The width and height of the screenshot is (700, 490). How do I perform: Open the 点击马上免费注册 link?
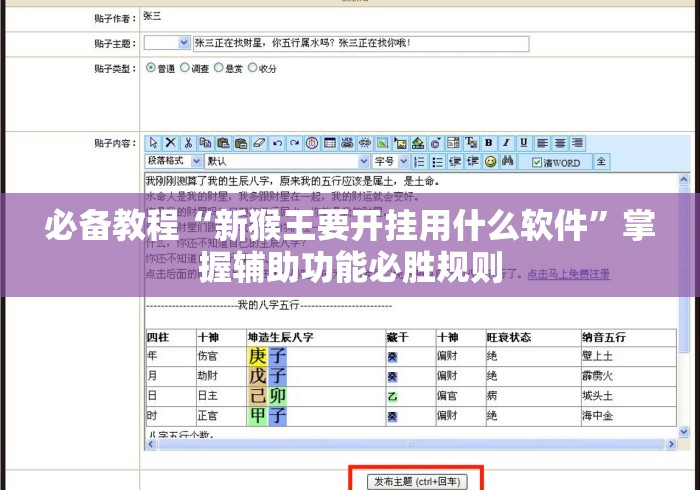pos(569,274)
